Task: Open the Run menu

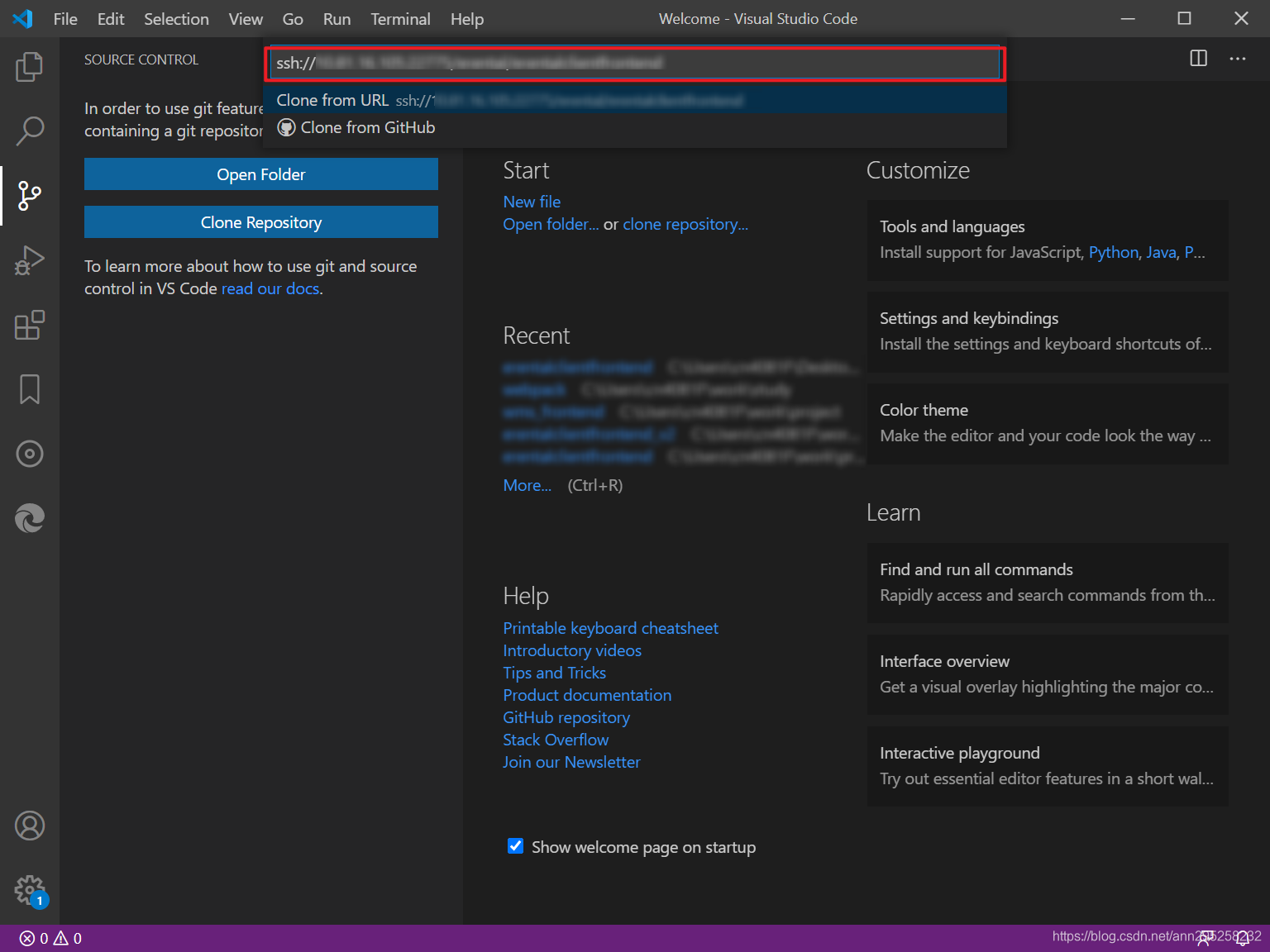Action: tap(337, 18)
